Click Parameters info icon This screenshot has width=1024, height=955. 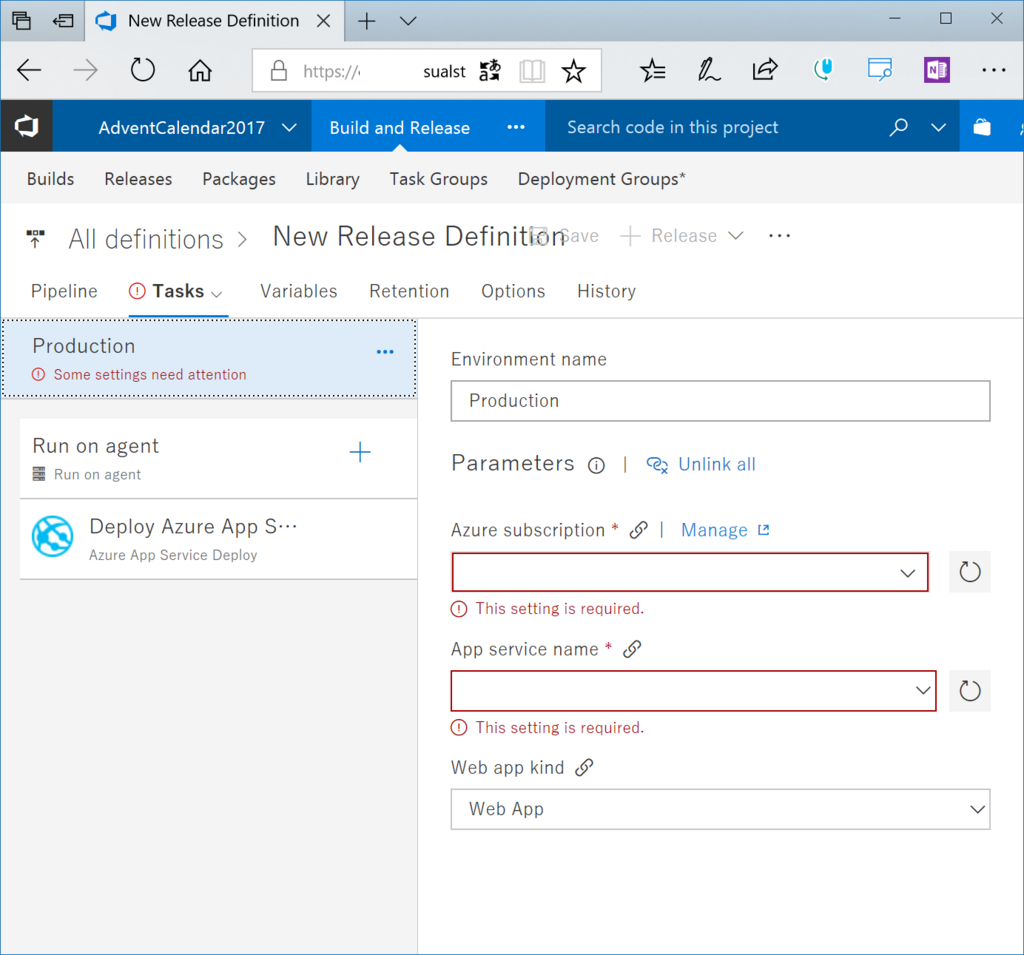[x=596, y=465]
